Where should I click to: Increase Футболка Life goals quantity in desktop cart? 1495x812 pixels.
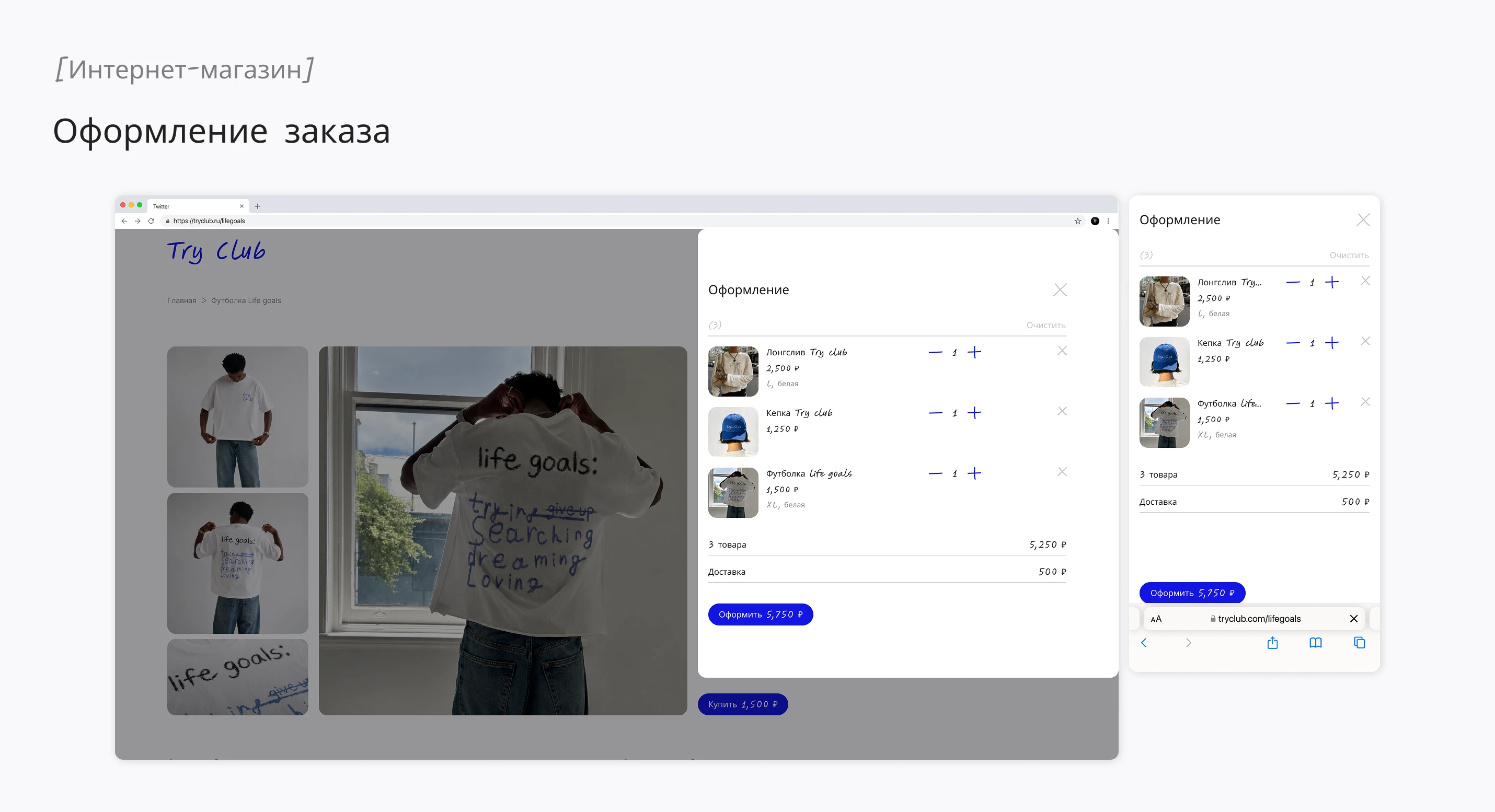(974, 473)
